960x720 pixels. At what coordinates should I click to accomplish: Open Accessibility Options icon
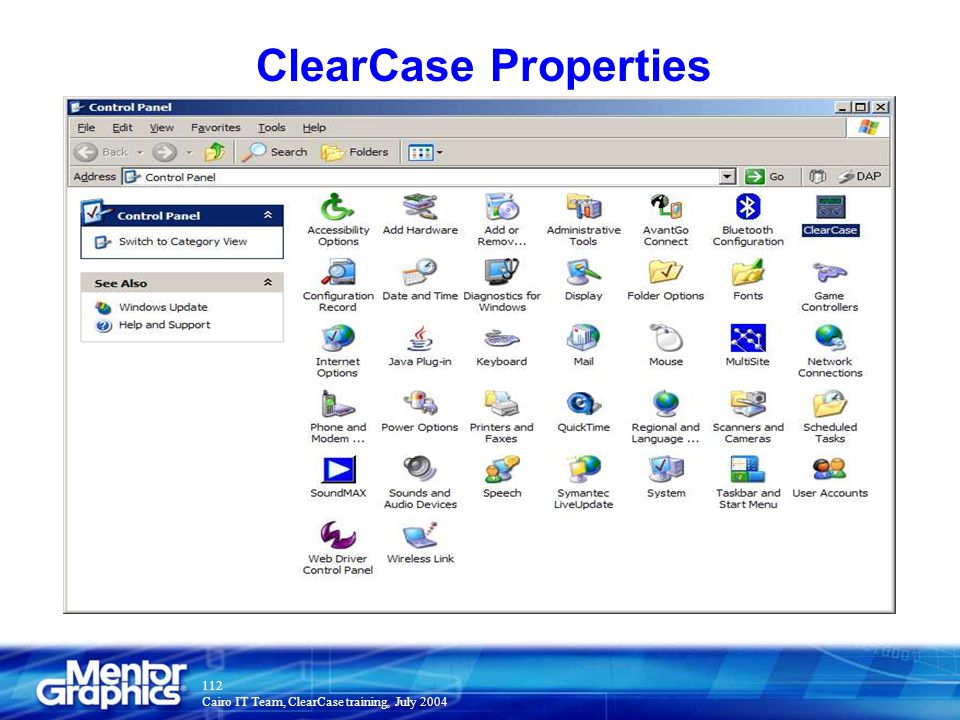338,207
